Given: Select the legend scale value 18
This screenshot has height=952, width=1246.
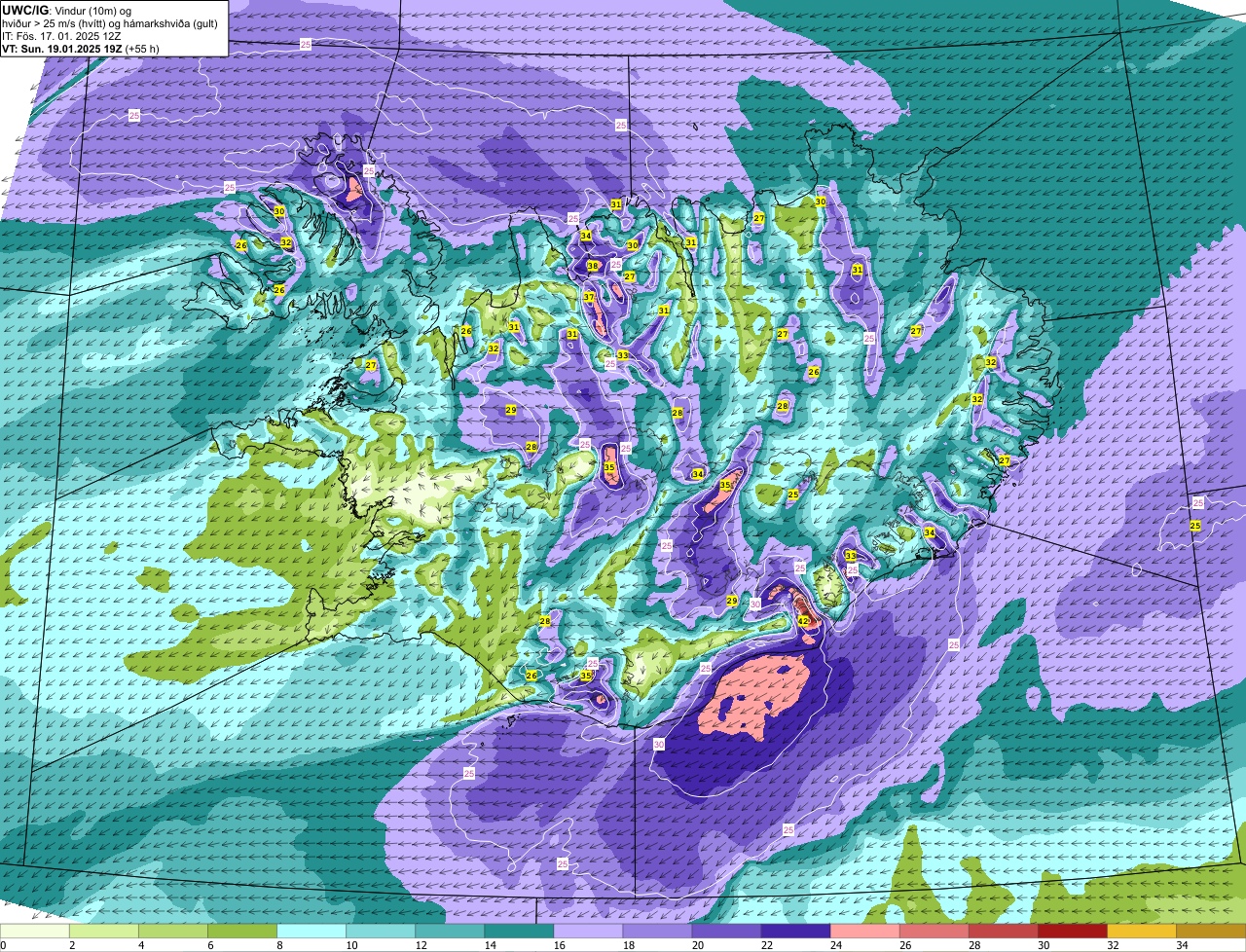Looking at the screenshot, I should click(628, 945).
